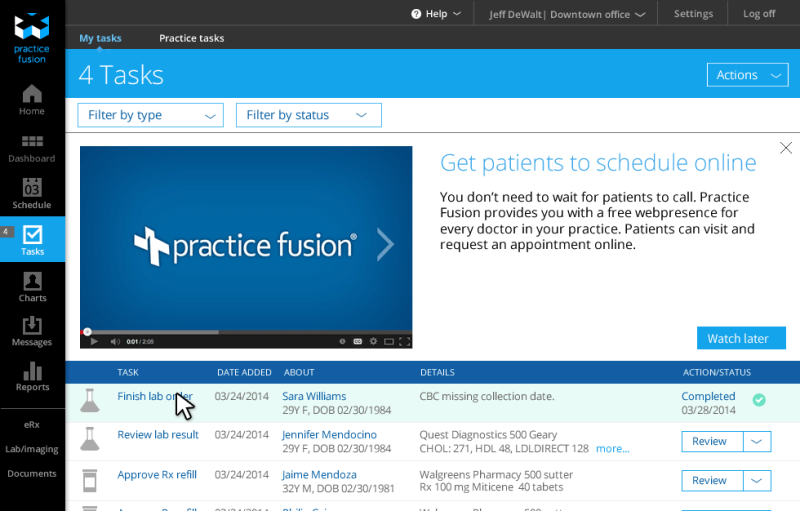Open Documents in sidebar
800x511 pixels.
tap(32, 474)
